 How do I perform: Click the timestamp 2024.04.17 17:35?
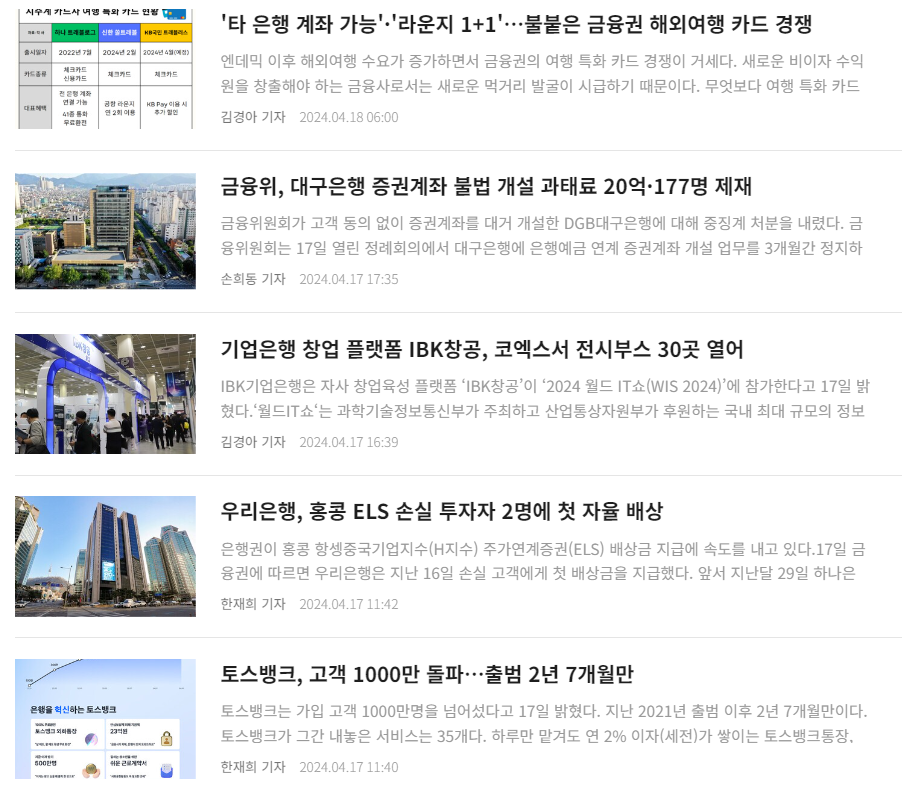point(349,279)
